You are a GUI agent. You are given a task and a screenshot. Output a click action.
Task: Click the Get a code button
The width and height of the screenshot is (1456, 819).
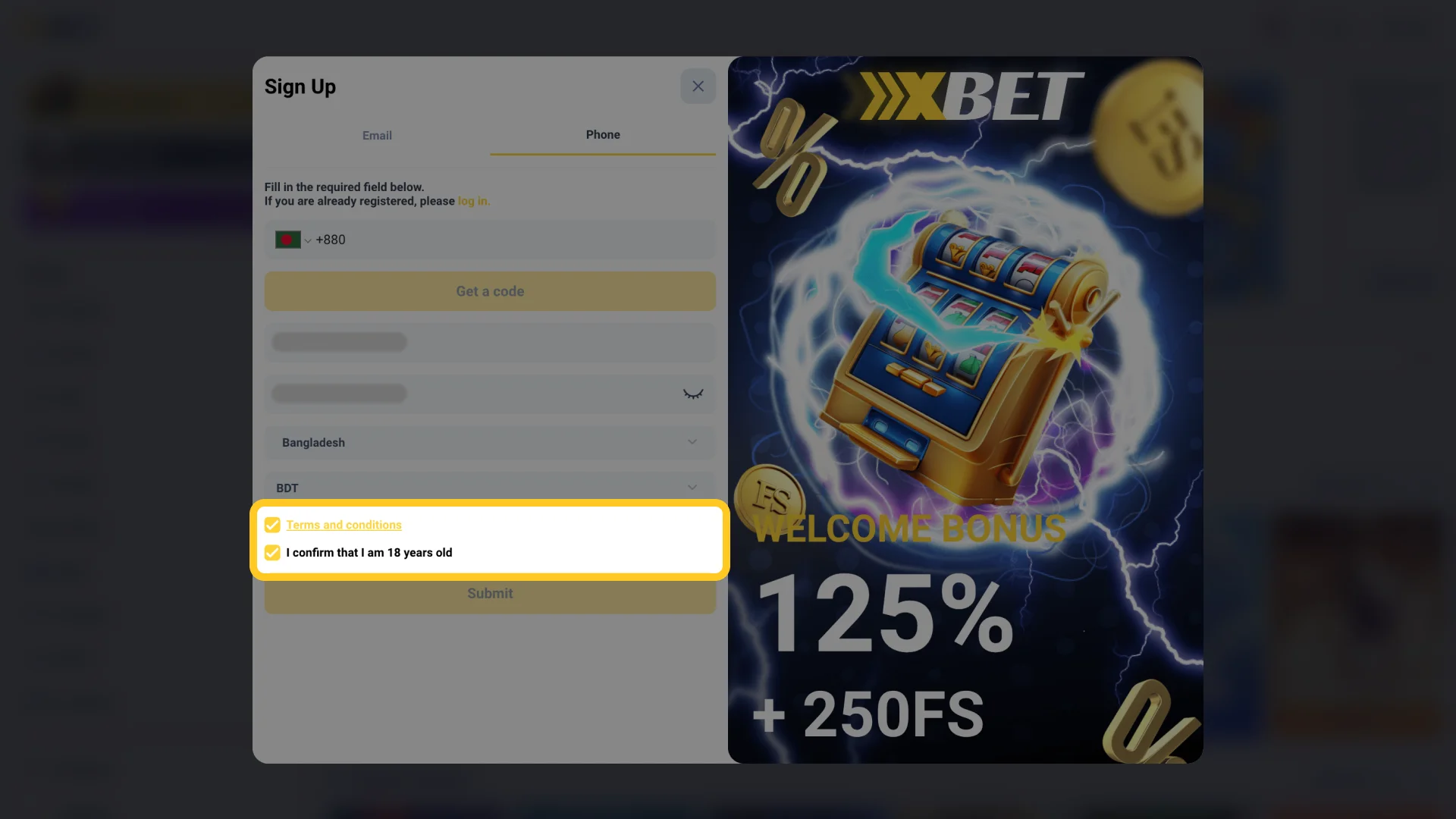(489, 291)
